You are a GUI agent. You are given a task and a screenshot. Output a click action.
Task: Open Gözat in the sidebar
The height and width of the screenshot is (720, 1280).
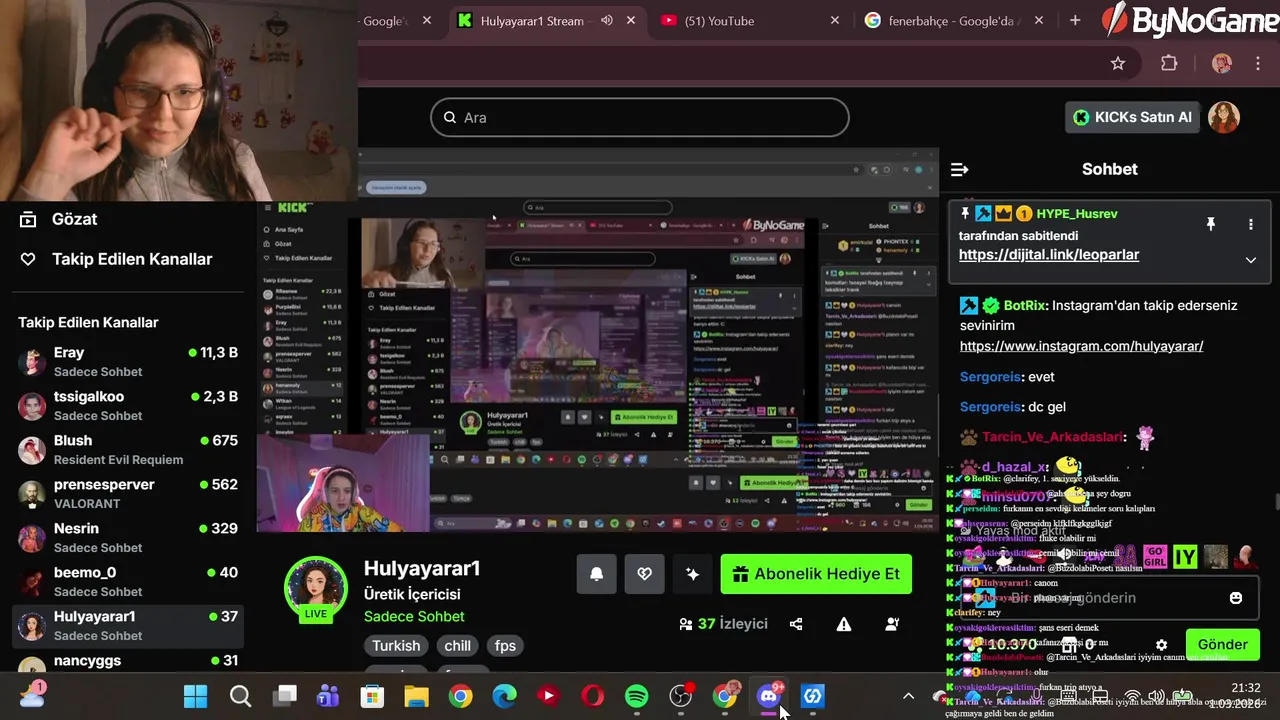click(128, 219)
